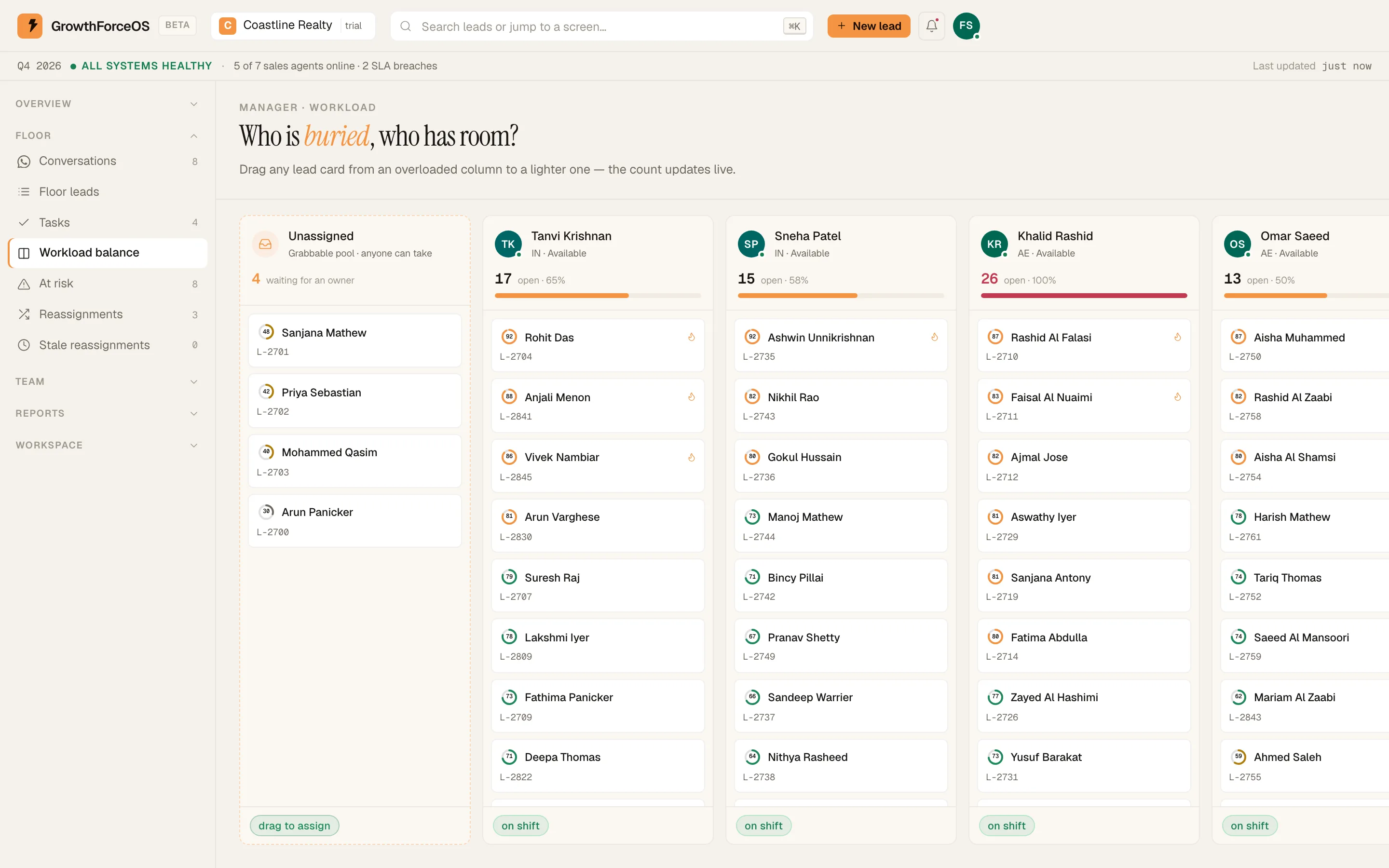This screenshot has width=1389, height=868.
Task: Click Khalid Rashid's KR avatar
Action: pyautogui.click(x=994, y=244)
